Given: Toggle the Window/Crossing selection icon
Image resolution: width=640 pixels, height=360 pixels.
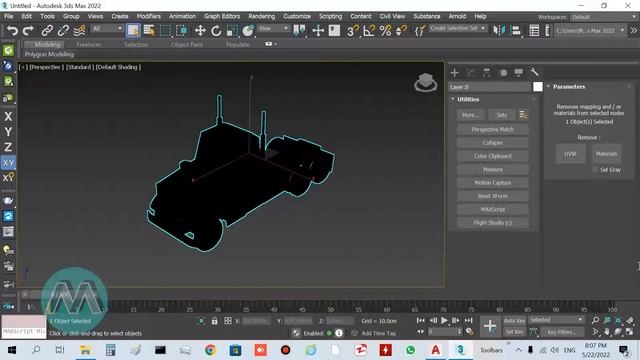Looking at the screenshot, I should 182,31.
